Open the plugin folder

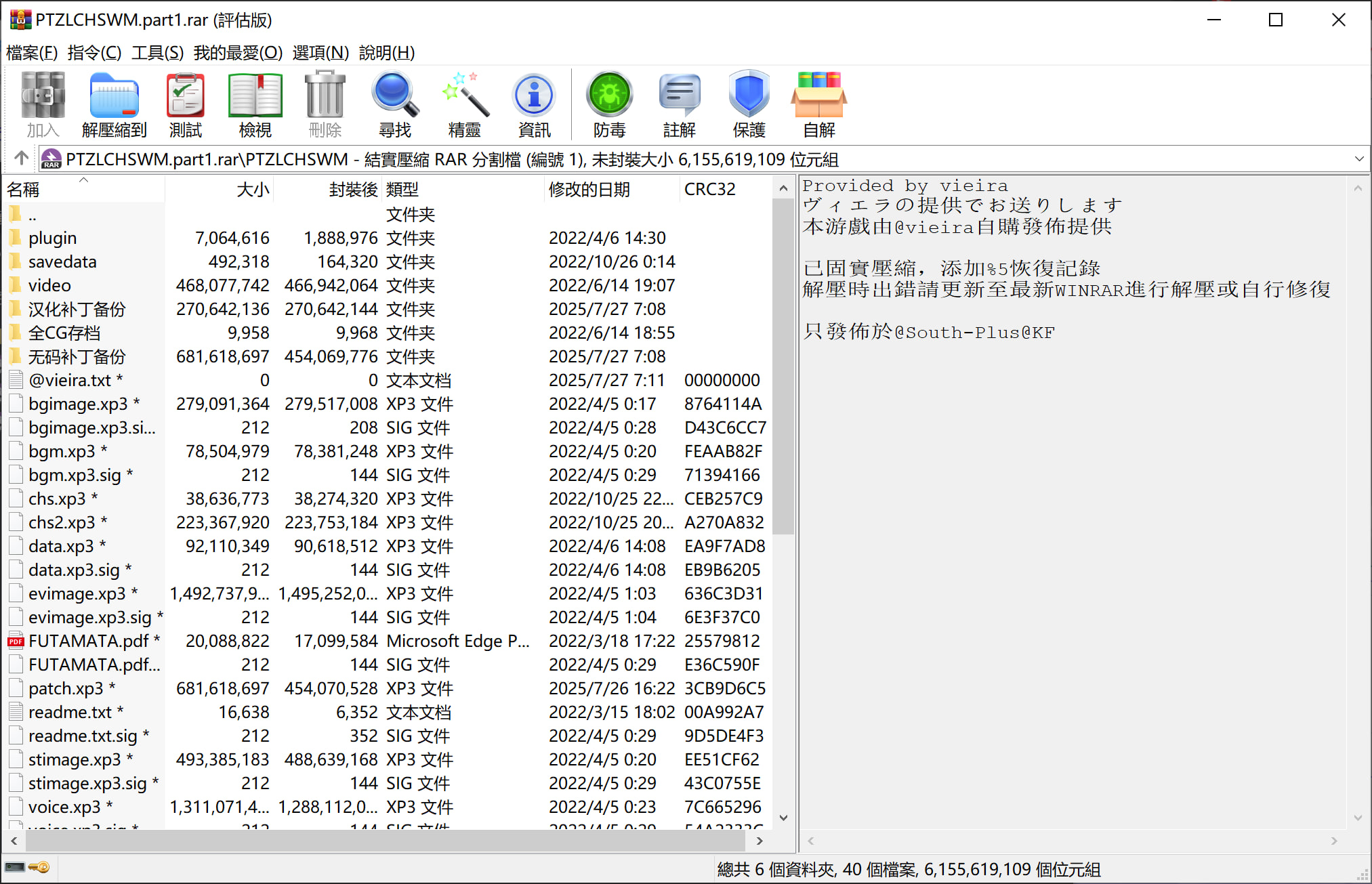tap(52, 238)
